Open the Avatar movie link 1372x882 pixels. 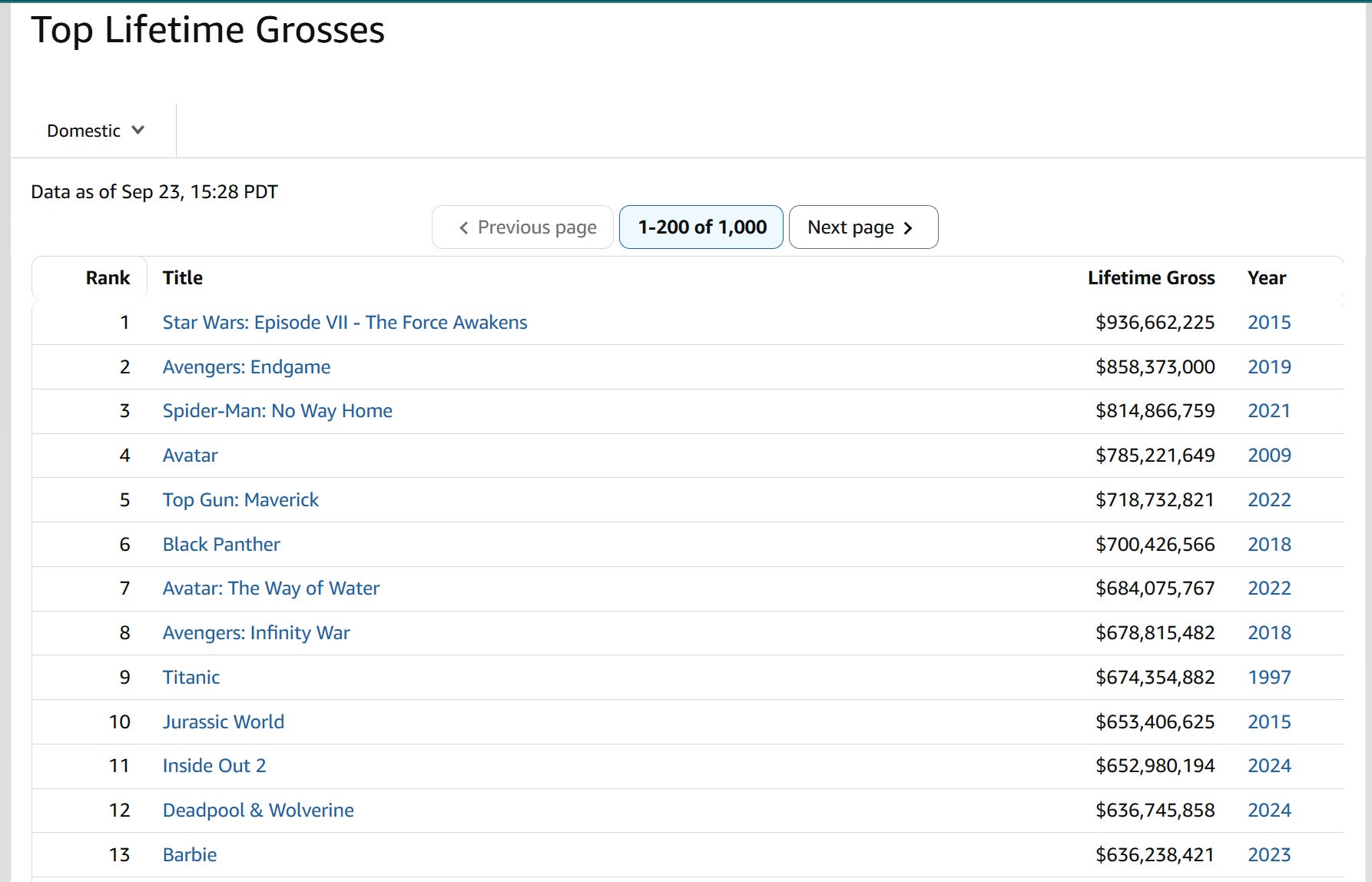(191, 456)
